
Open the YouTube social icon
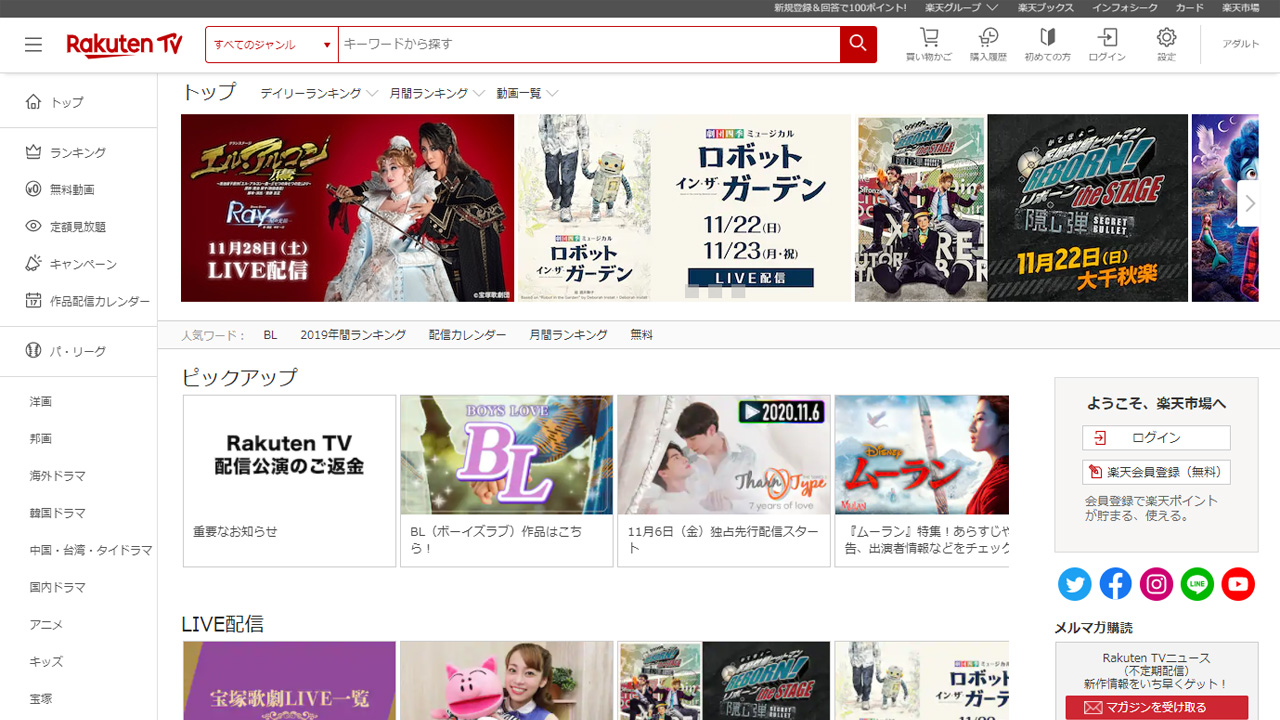click(x=1238, y=584)
